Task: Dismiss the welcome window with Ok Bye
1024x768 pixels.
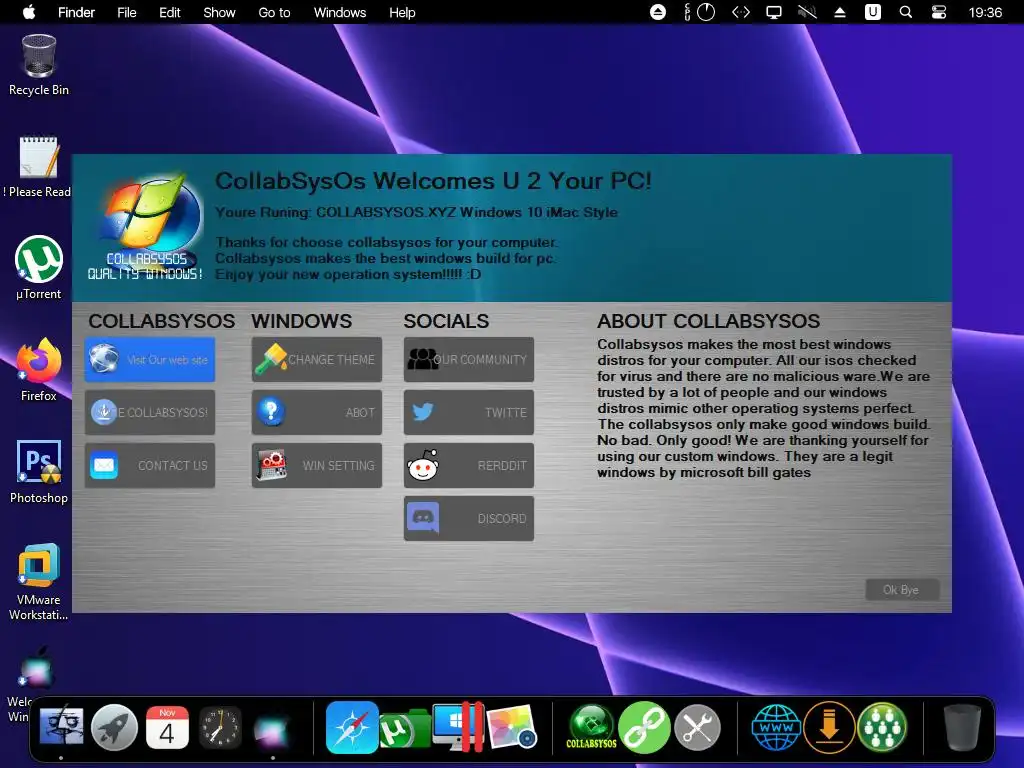Action: click(x=902, y=590)
